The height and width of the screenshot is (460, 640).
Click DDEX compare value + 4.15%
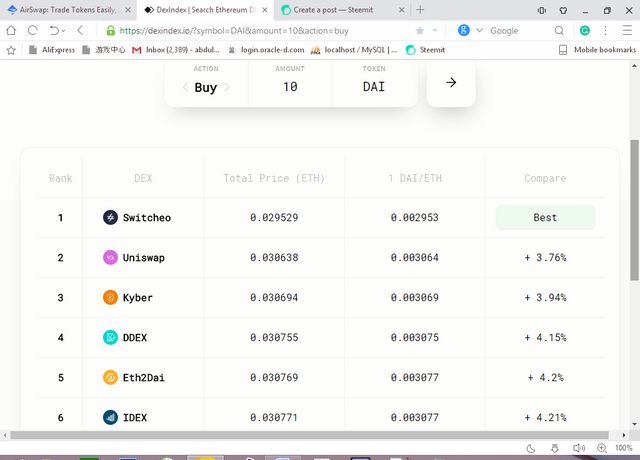click(x=546, y=338)
